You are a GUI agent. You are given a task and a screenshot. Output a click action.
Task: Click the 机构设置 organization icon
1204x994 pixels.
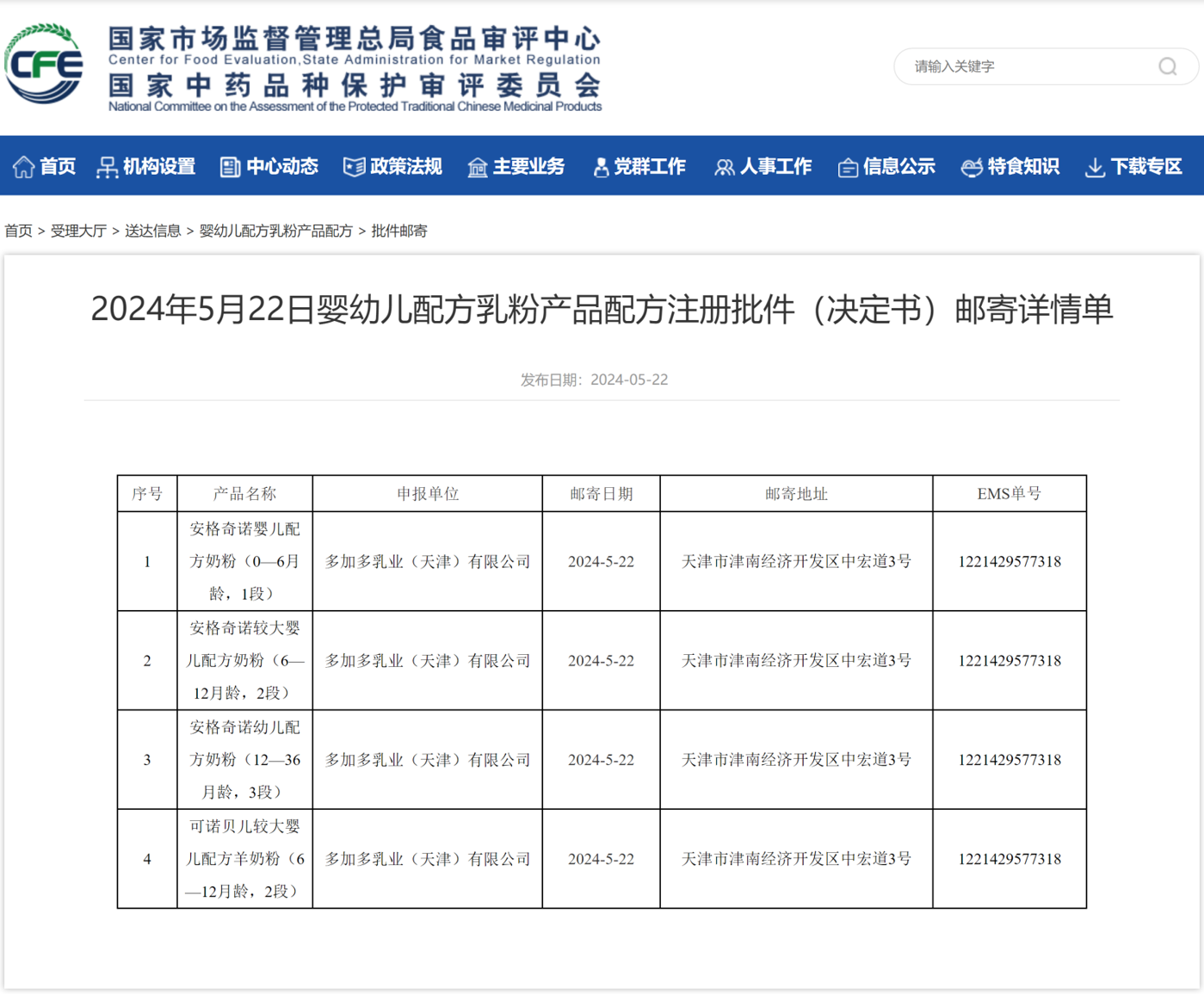click(107, 167)
